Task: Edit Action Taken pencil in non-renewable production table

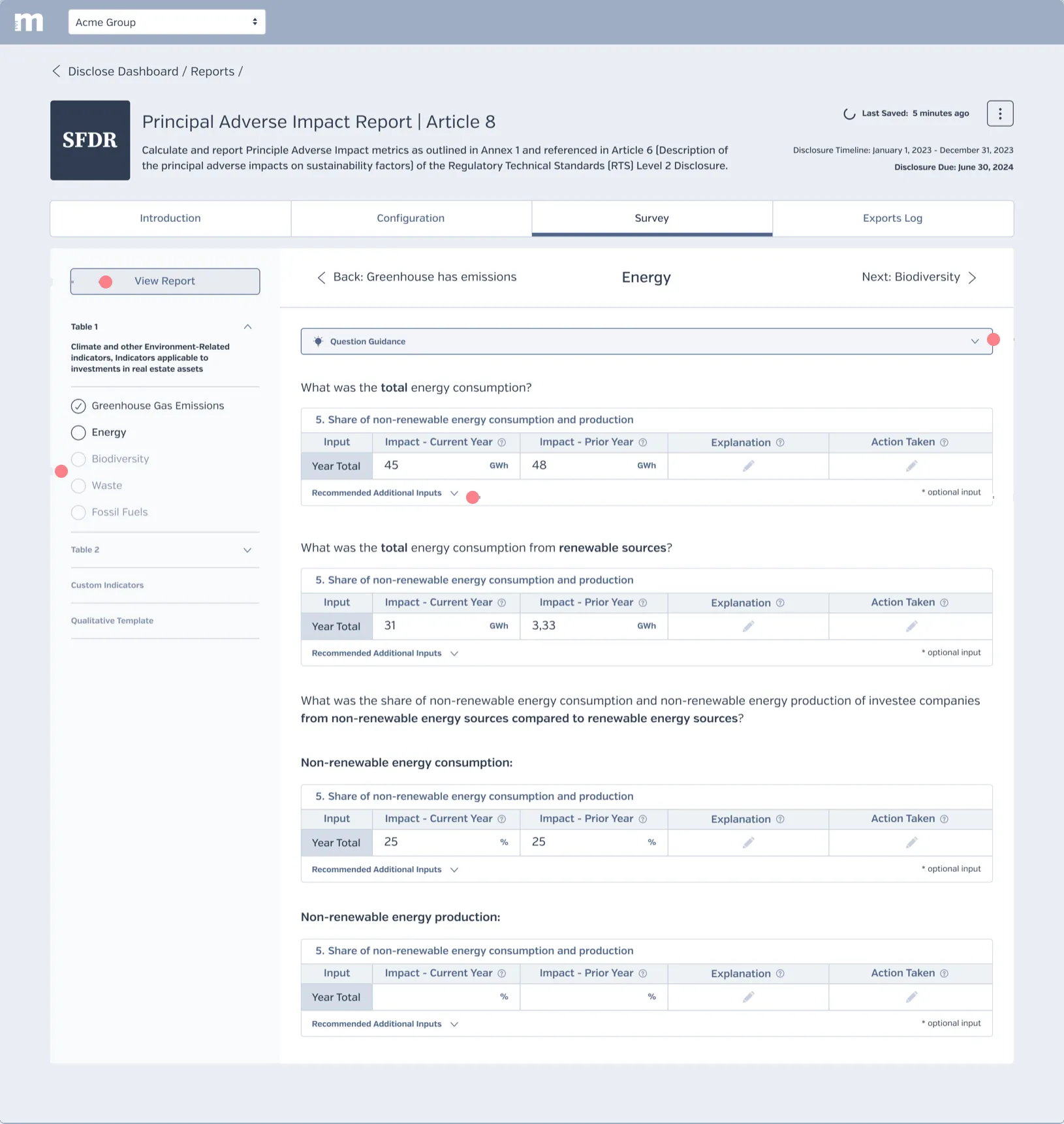Action: point(911,997)
